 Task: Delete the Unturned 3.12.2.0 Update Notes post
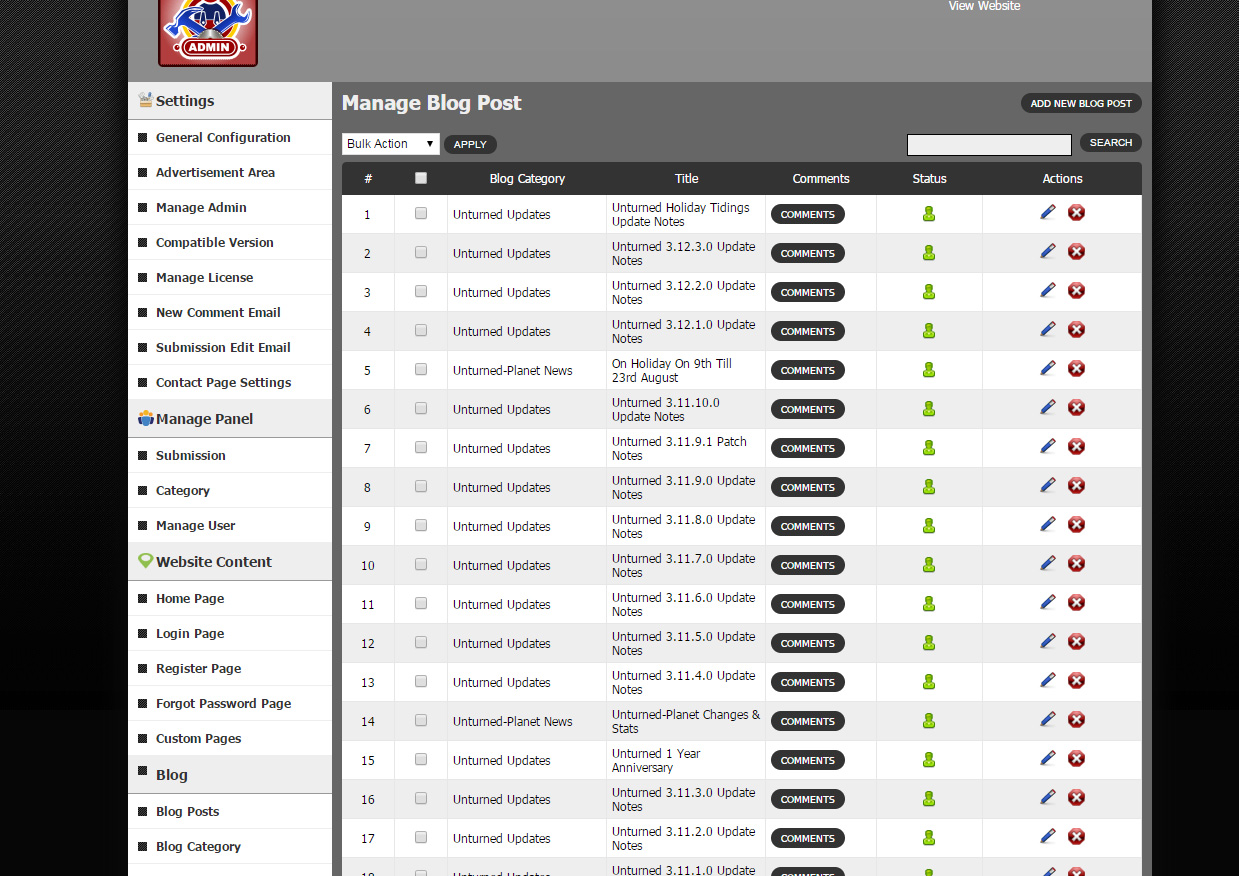click(1076, 290)
